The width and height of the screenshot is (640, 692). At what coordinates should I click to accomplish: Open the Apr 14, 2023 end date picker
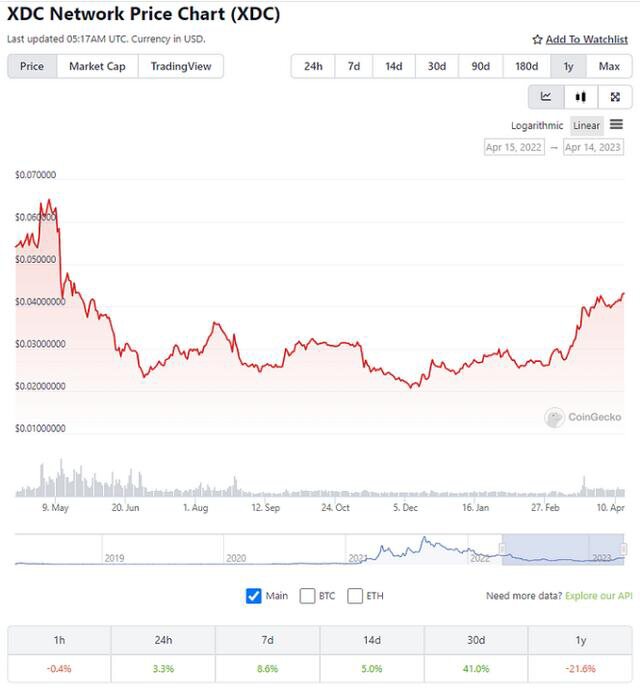tap(593, 147)
